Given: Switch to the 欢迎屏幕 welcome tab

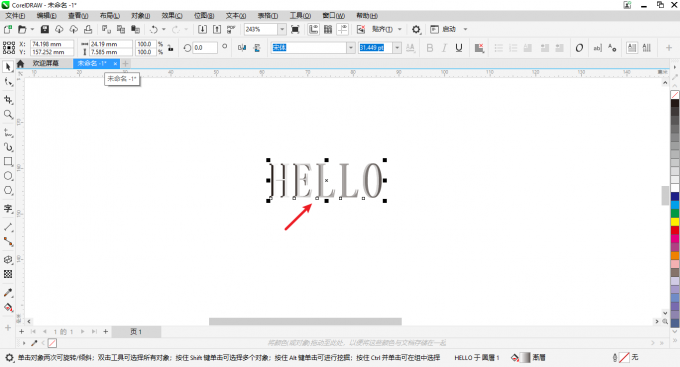Looking at the screenshot, I should 46,63.
